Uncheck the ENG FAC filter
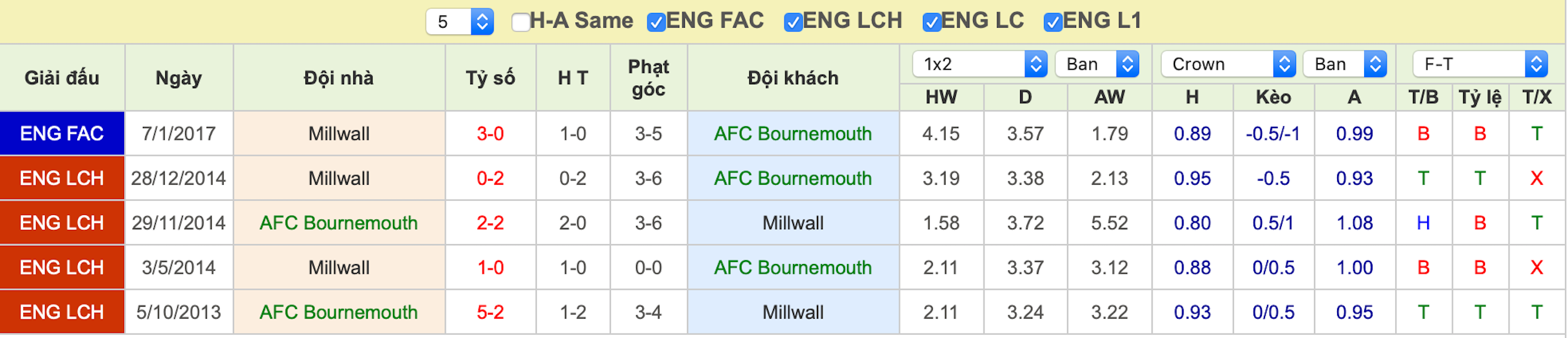The image size is (1568, 338). 657,22
